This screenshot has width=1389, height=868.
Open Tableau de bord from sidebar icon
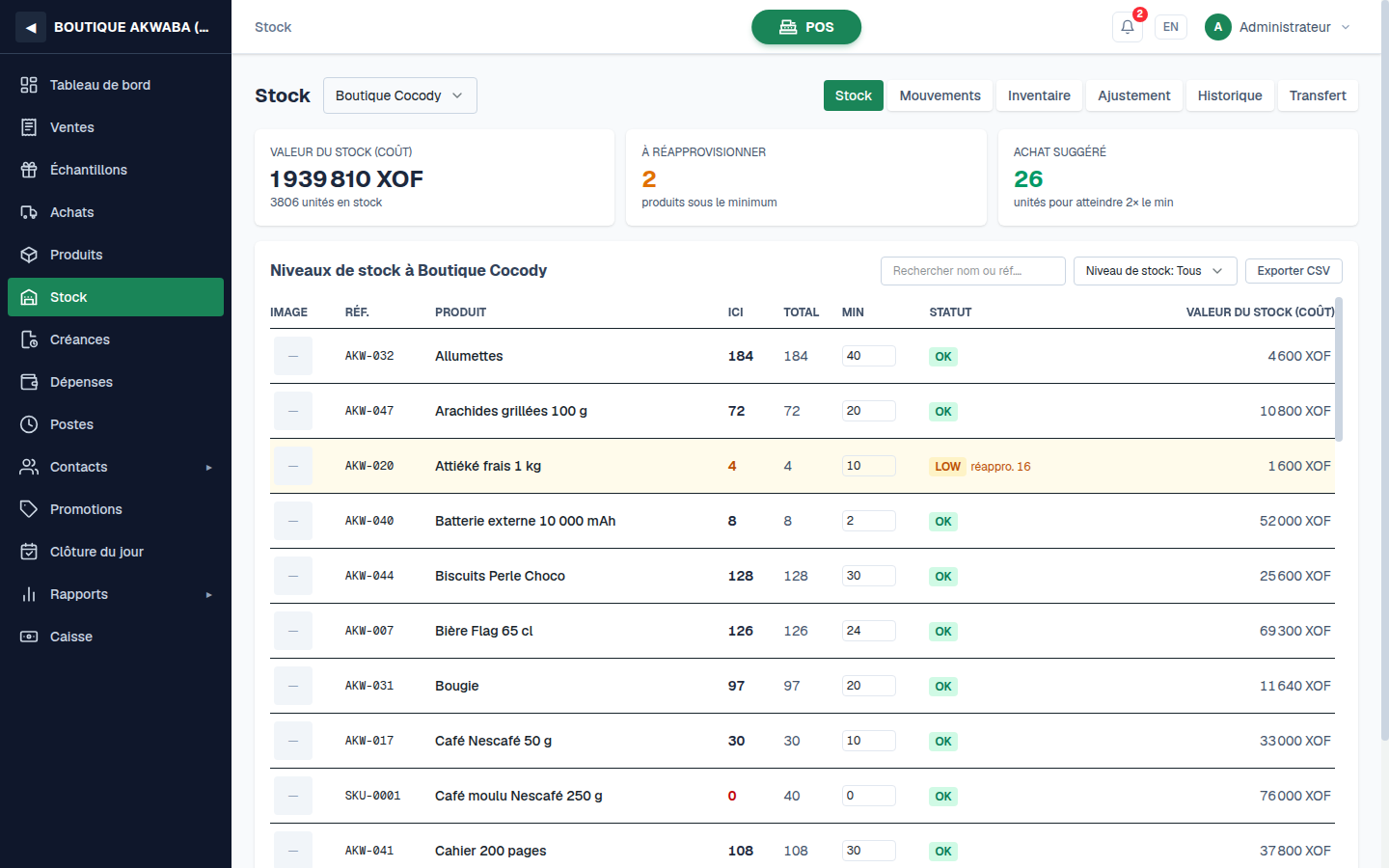tap(29, 85)
